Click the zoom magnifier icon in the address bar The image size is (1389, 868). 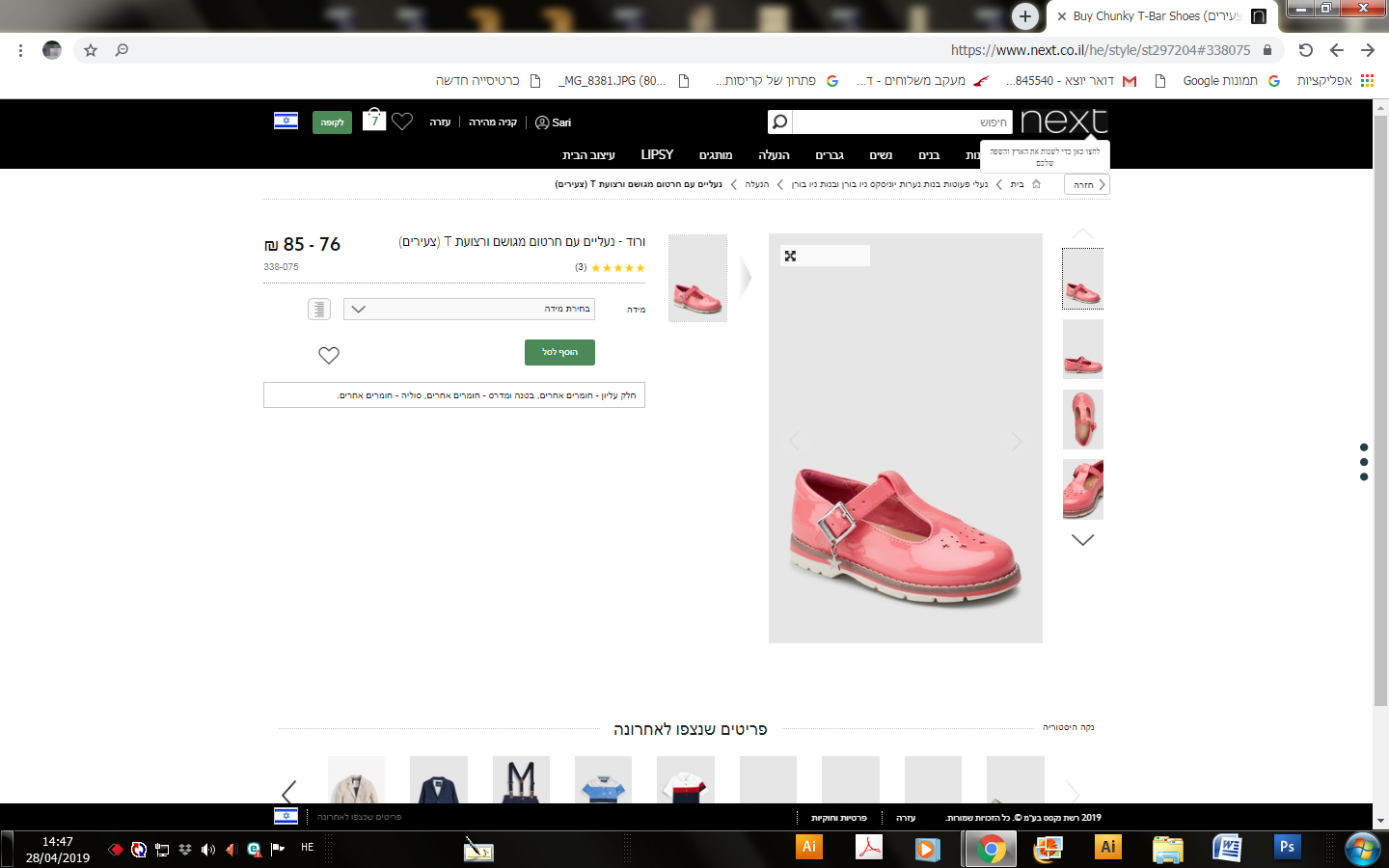tap(122, 50)
